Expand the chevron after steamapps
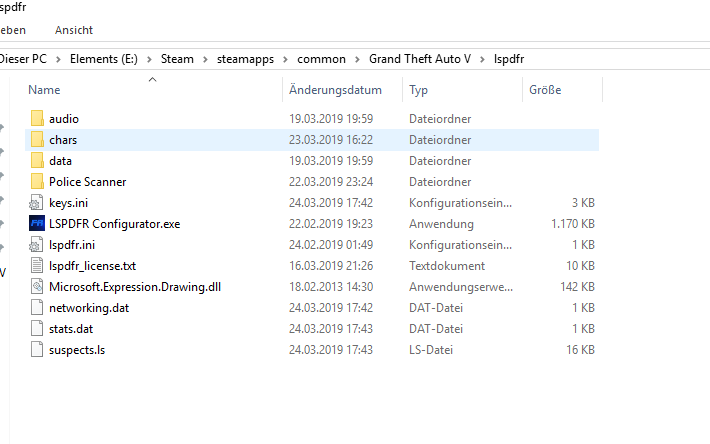This screenshot has width=710, height=444. 285,59
